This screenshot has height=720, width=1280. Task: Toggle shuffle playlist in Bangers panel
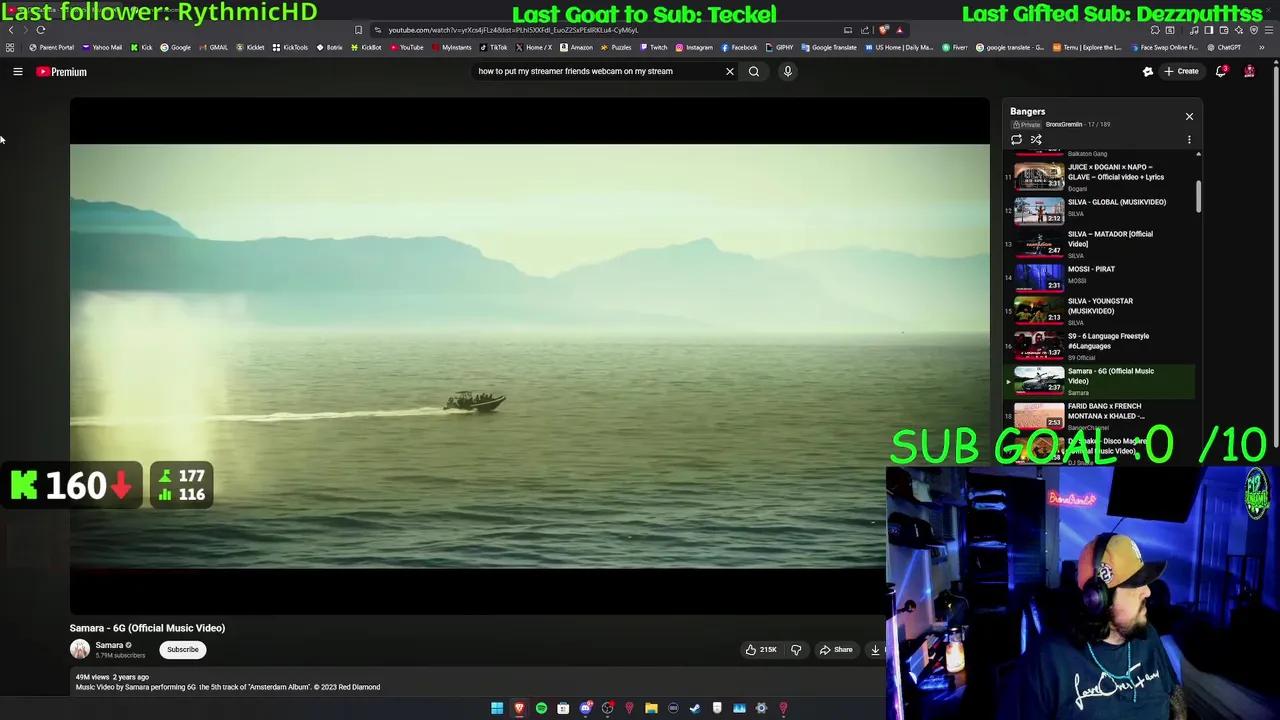pyautogui.click(x=1036, y=140)
